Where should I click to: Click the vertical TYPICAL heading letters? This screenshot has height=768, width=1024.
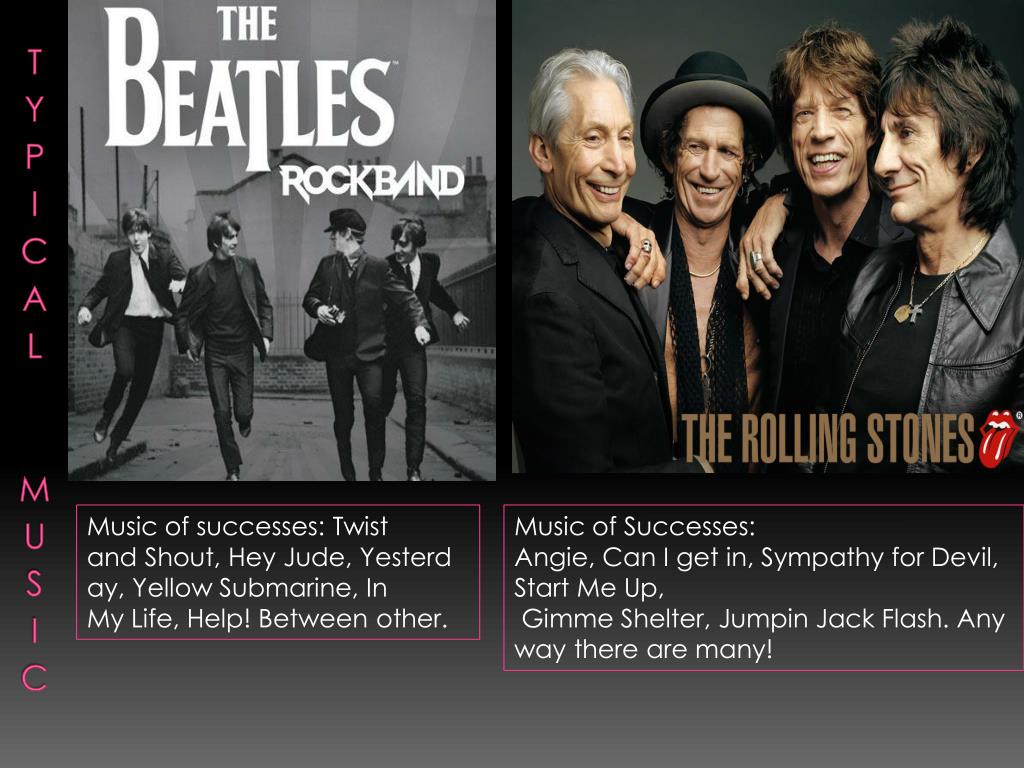click(x=35, y=203)
